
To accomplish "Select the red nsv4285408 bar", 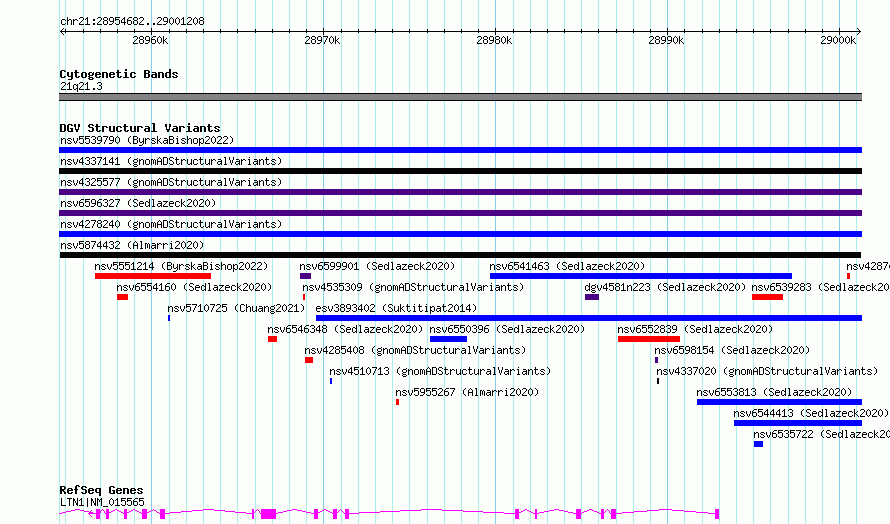I will 309,360.
